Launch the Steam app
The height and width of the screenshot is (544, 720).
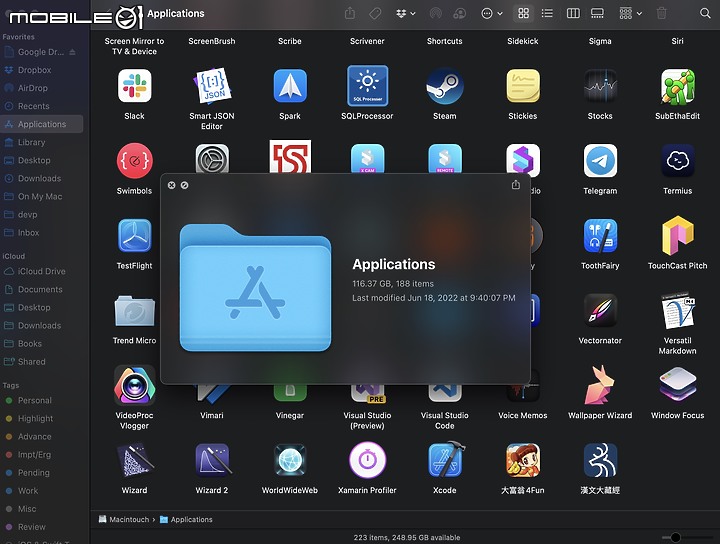(444, 86)
